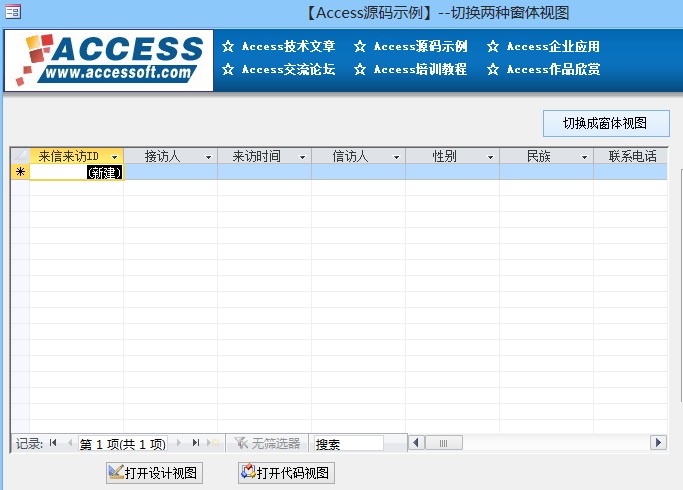The image size is (683, 490).
Task: Go to the first record
Action: (53, 443)
